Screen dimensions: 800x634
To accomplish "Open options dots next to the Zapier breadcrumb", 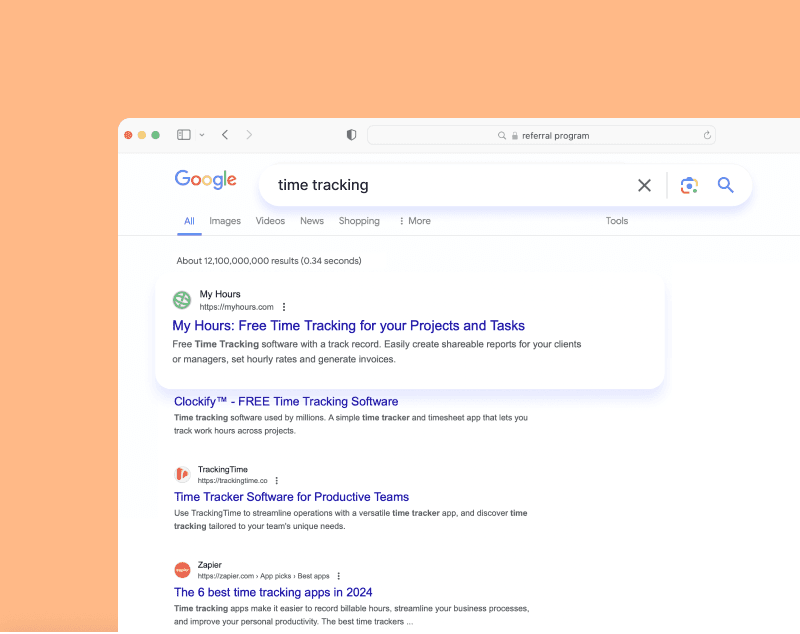I will [338, 576].
